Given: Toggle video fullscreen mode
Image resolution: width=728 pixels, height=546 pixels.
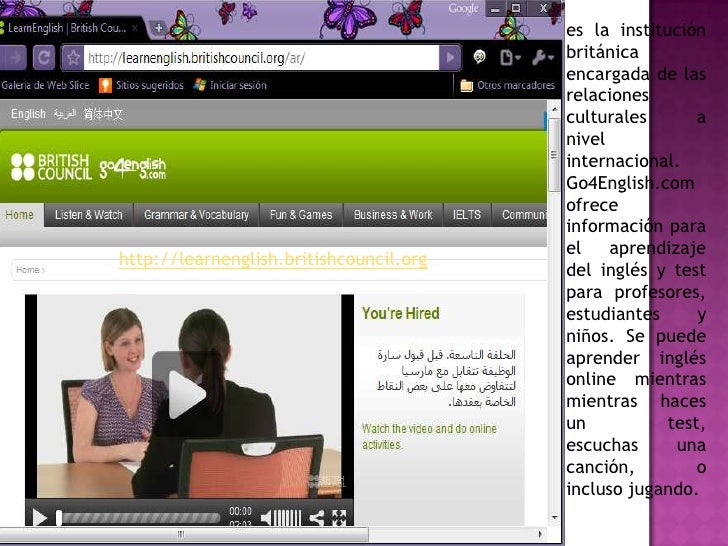Looking at the screenshot, I should 339,518.
